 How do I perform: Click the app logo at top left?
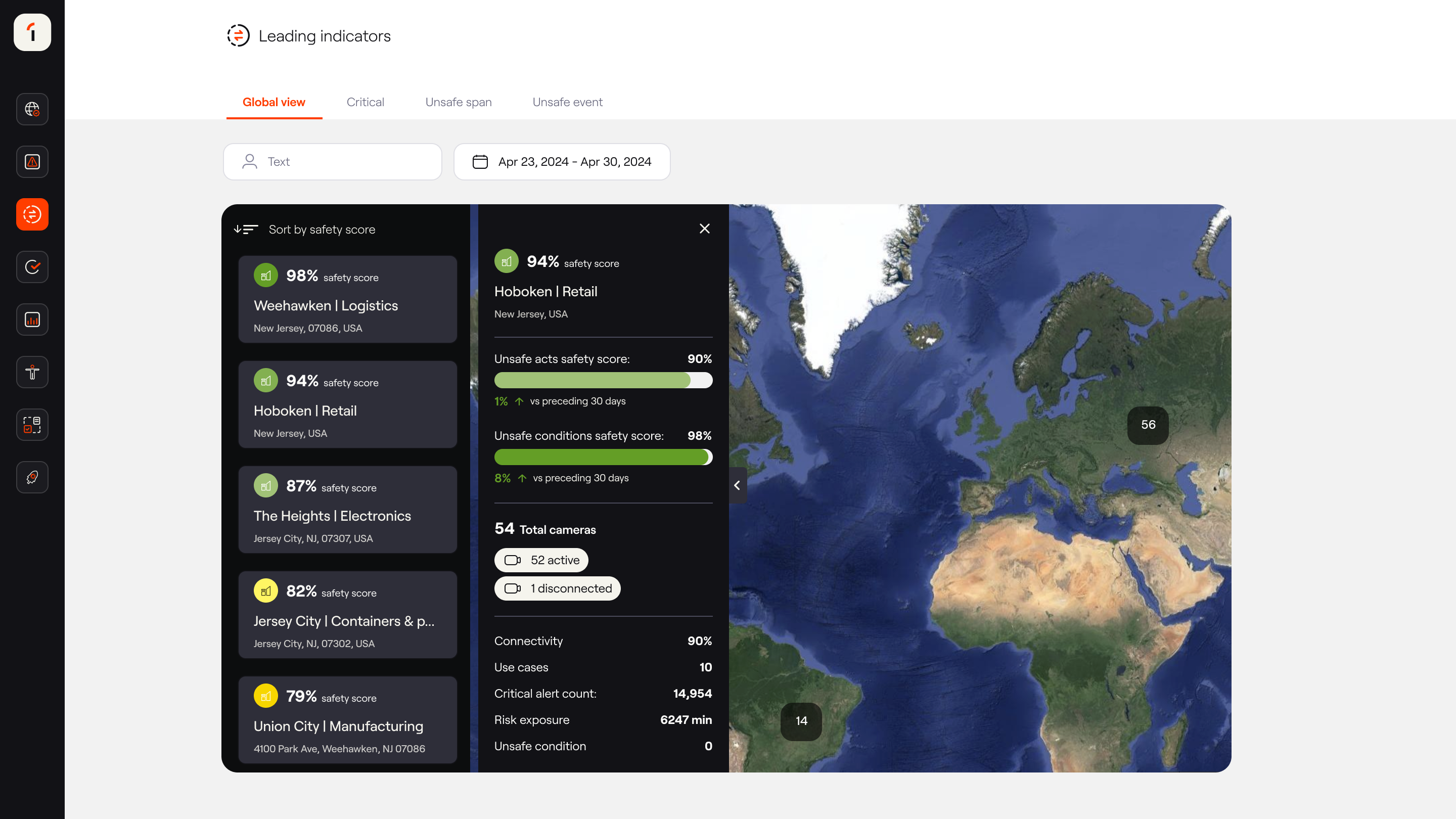pos(32,32)
